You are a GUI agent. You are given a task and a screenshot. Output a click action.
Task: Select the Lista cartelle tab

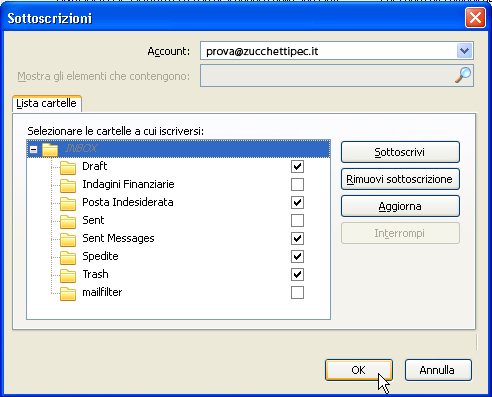click(x=47, y=103)
